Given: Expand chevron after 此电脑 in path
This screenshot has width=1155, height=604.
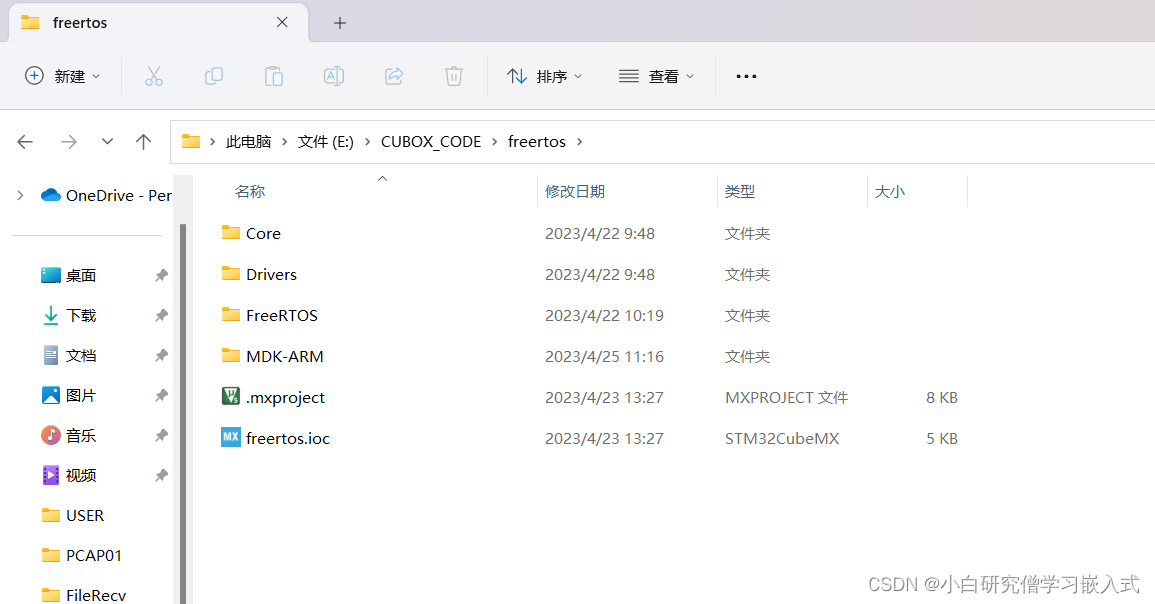Looking at the screenshot, I should [284, 141].
